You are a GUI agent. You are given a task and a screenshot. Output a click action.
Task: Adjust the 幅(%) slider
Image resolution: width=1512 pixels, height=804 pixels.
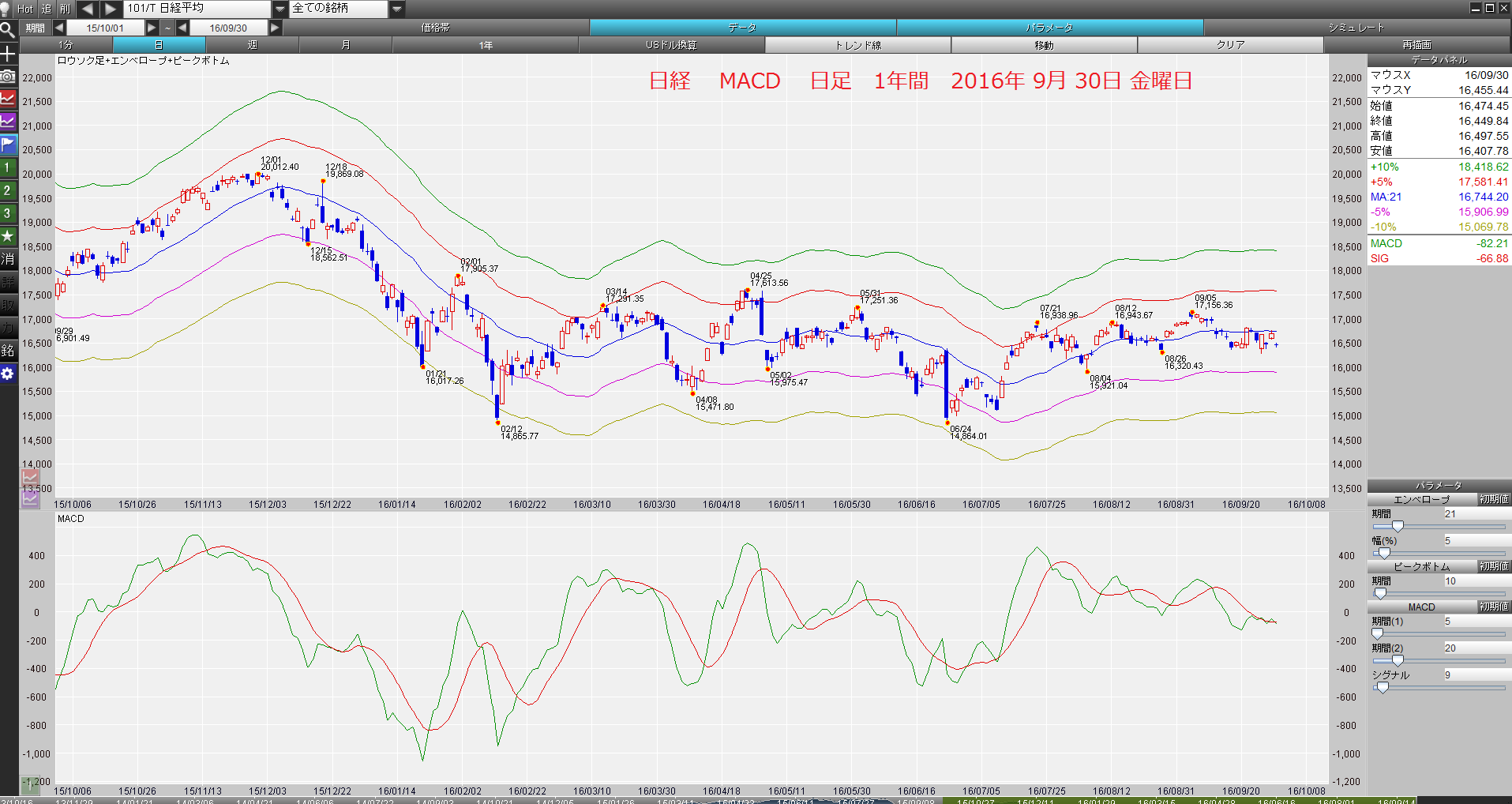(1383, 554)
